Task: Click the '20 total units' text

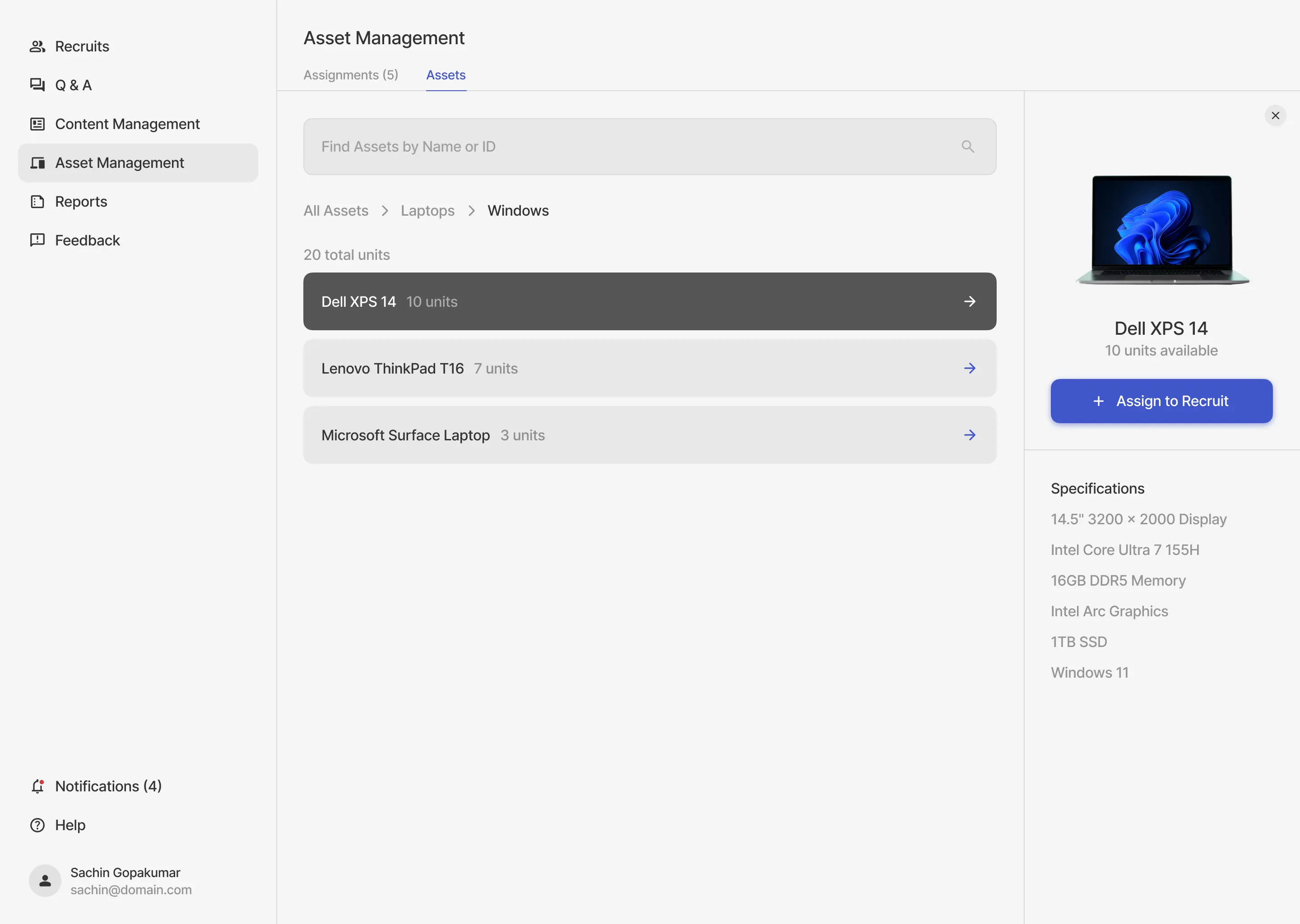Action: tap(347, 255)
